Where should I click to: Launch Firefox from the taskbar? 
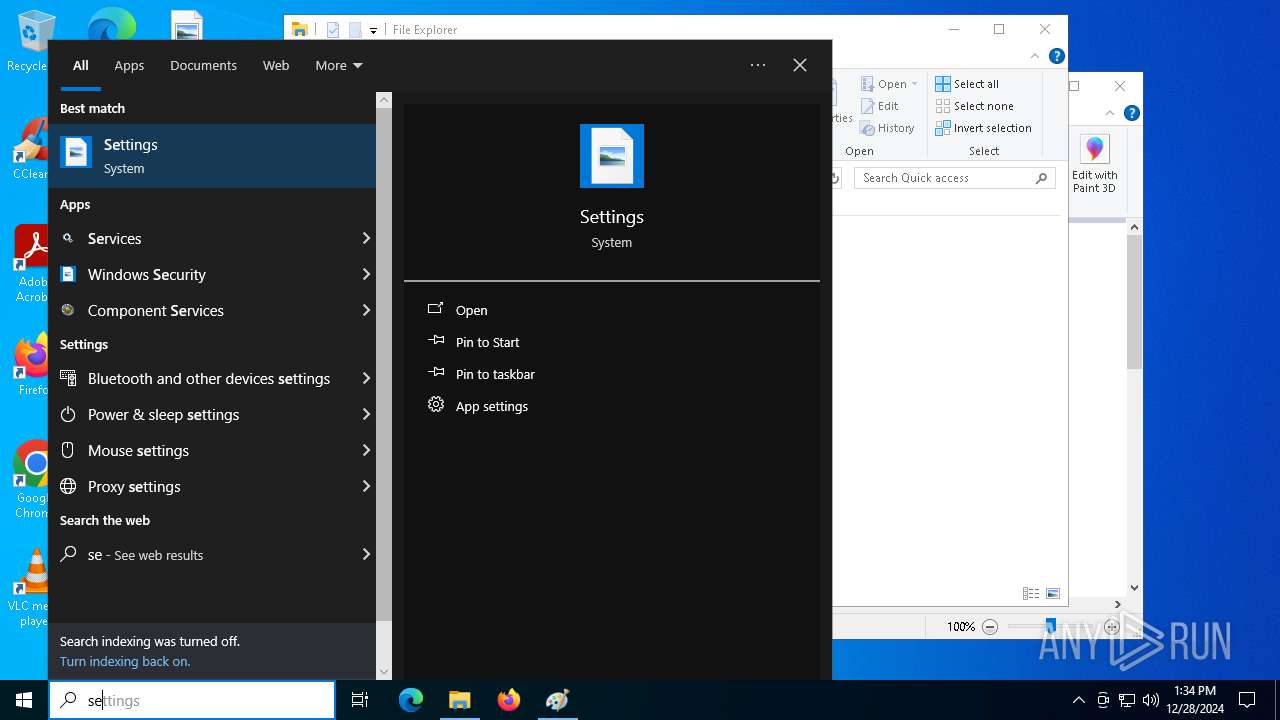click(509, 700)
